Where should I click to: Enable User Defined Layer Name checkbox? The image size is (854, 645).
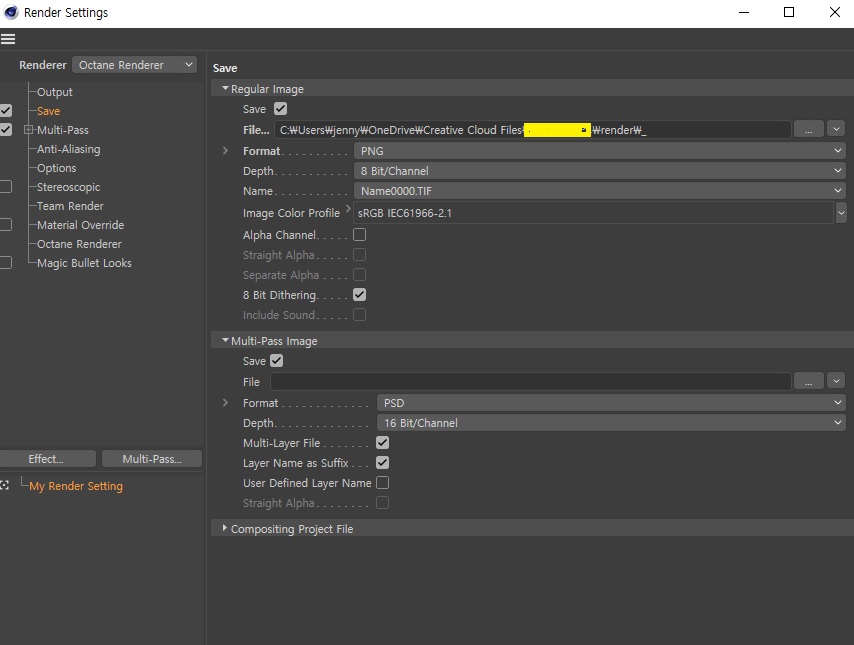coord(382,483)
